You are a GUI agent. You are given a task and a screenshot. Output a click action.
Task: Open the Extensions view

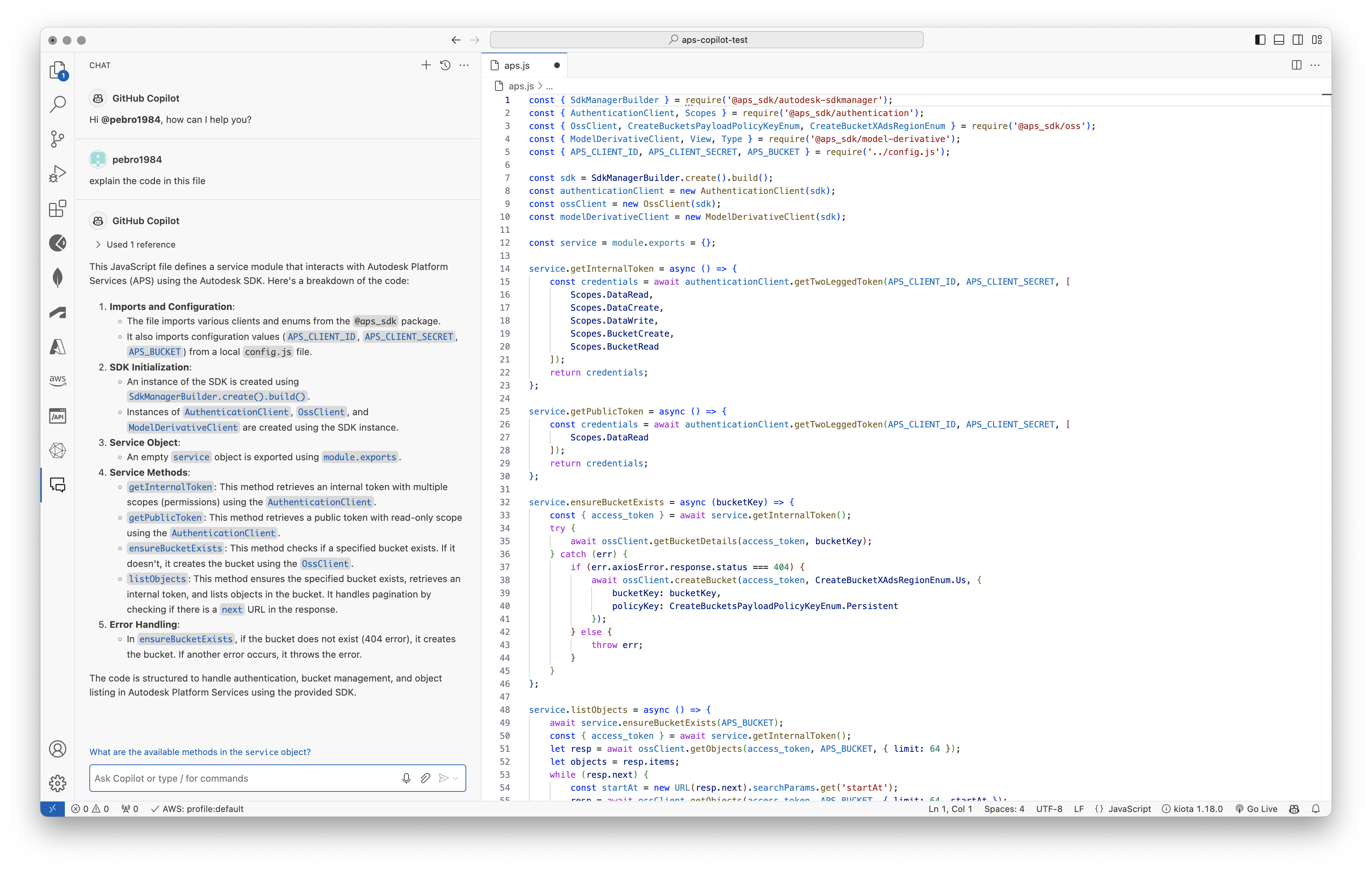click(58, 208)
